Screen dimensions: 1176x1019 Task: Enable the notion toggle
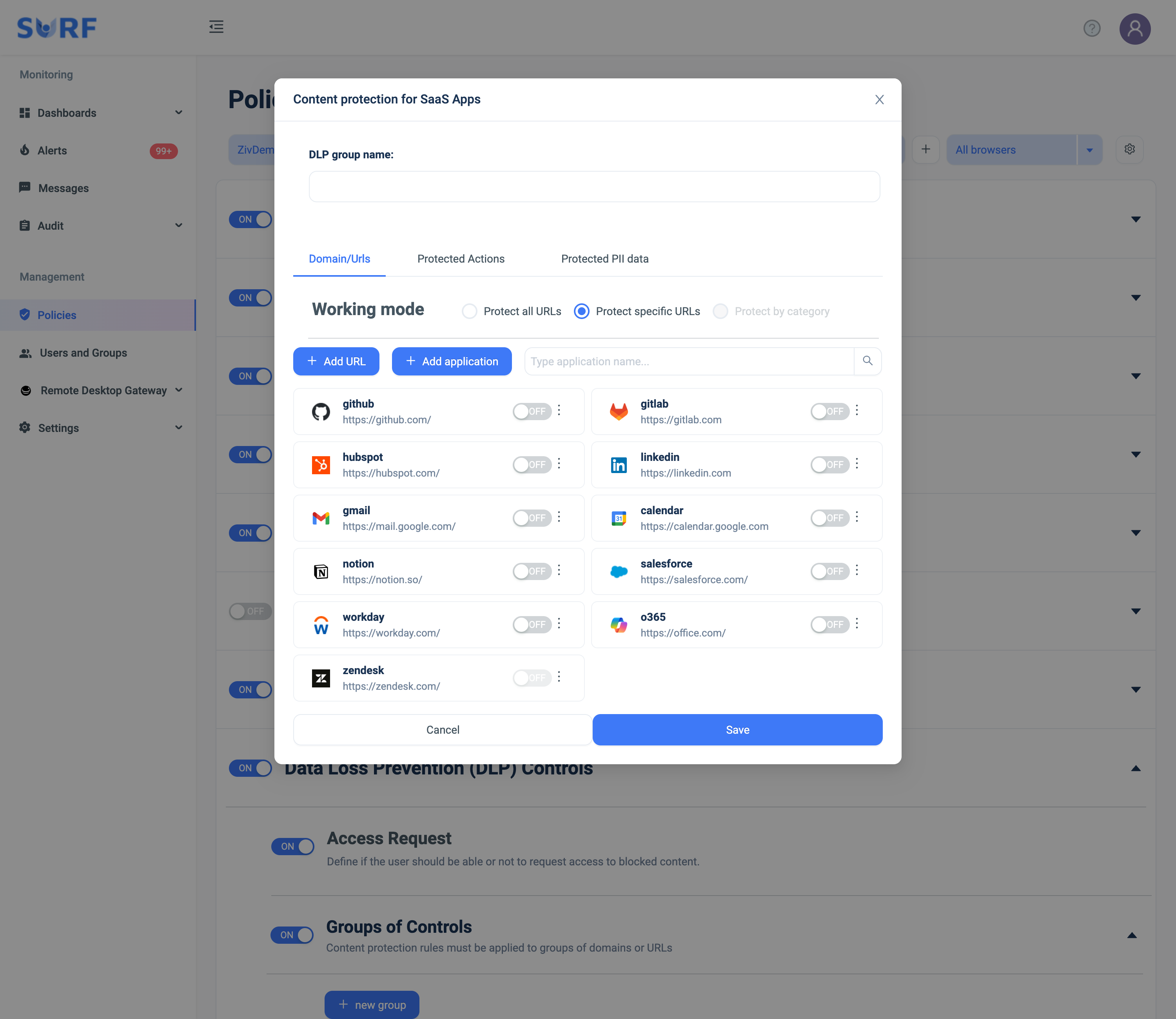click(532, 571)
